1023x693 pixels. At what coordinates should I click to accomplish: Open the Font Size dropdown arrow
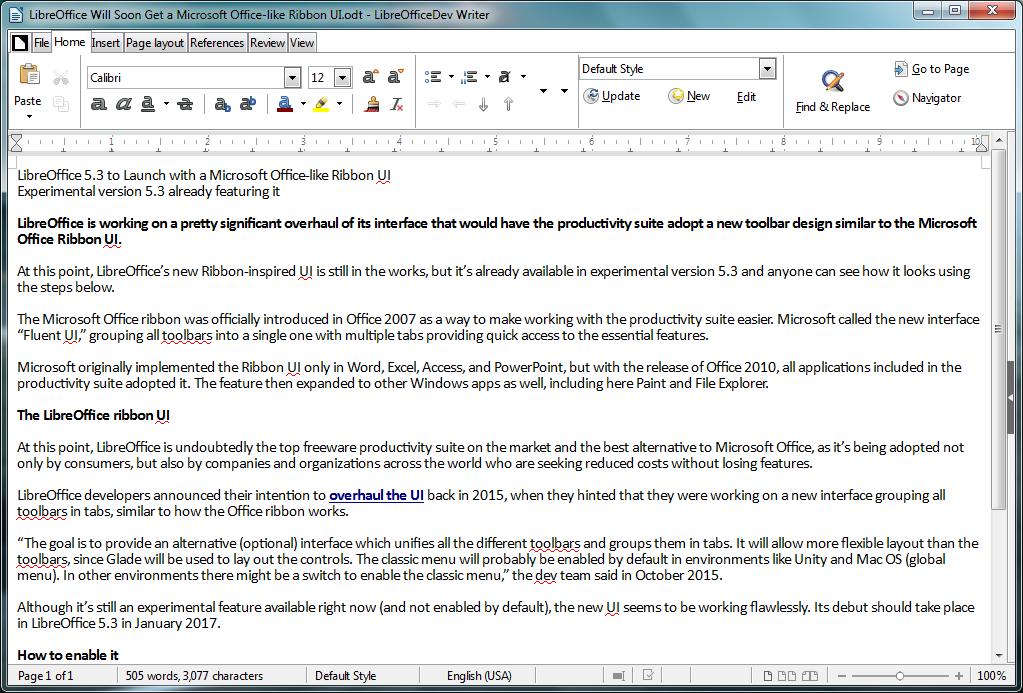(x=343, y=78)
